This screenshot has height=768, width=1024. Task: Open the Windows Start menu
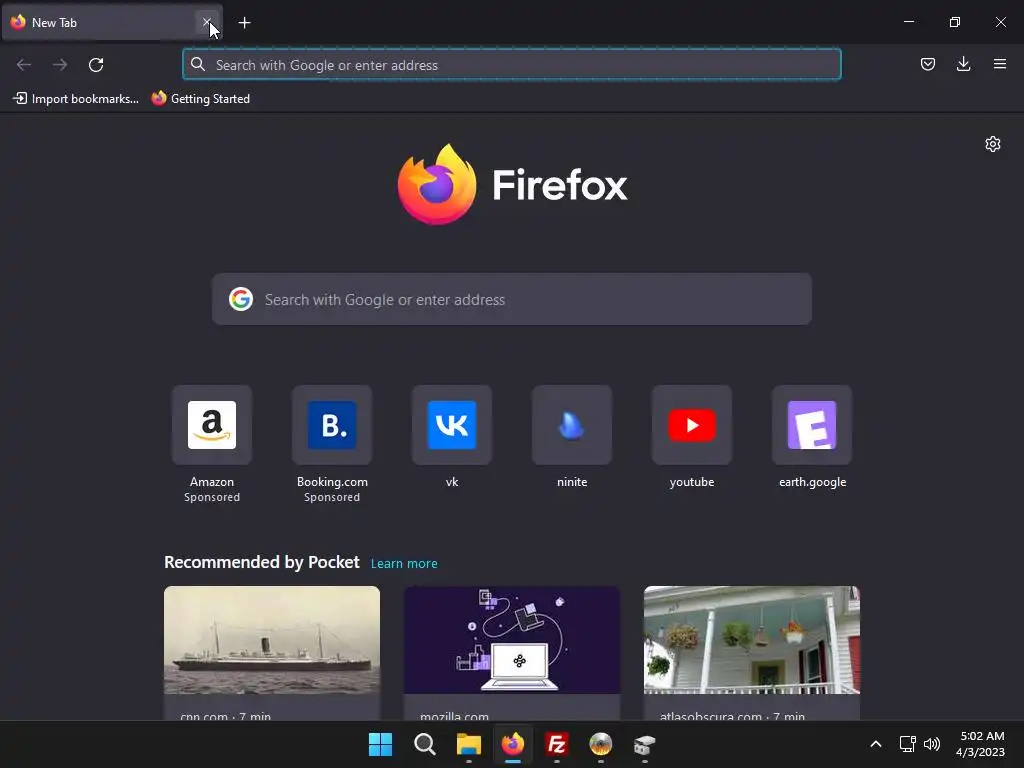[380, 744]
